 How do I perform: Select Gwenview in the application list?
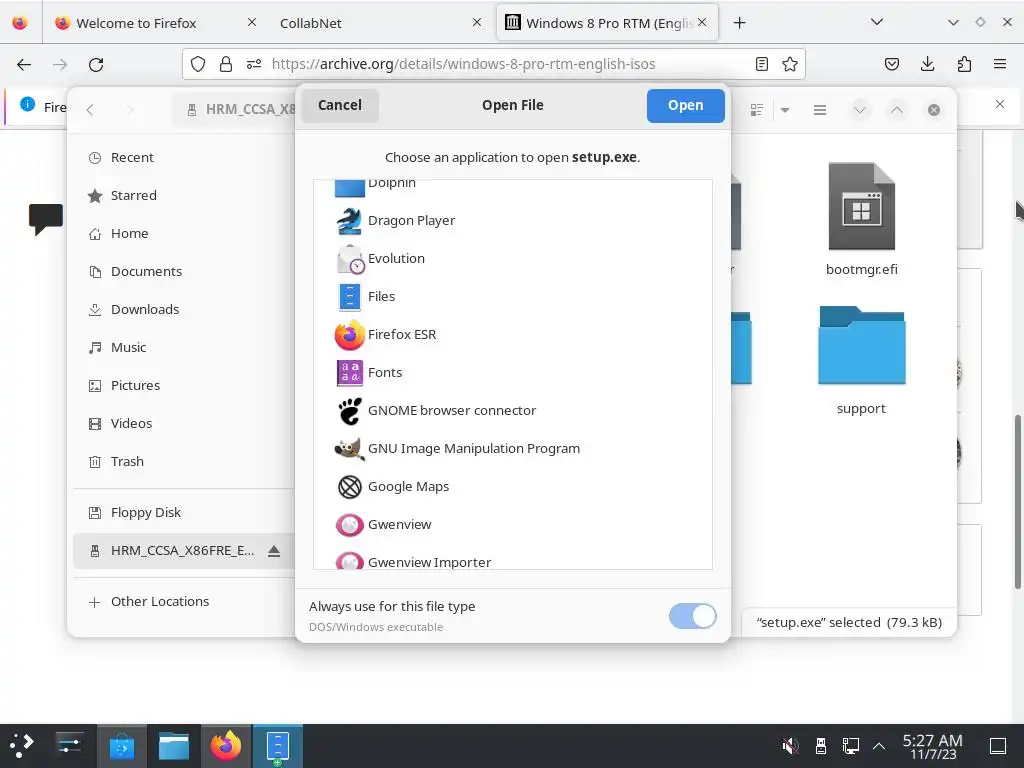tap(513, 524)
